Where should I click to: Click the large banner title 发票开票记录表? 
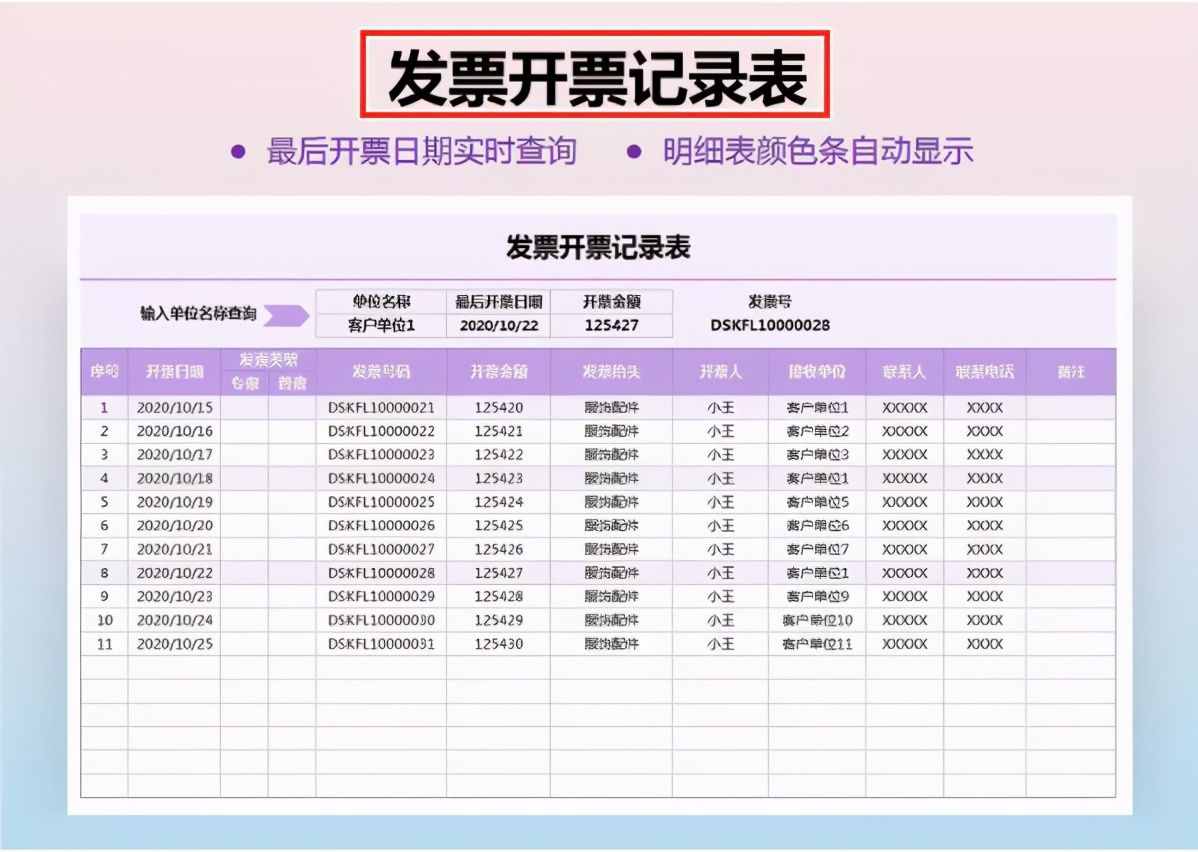(596, 76)
